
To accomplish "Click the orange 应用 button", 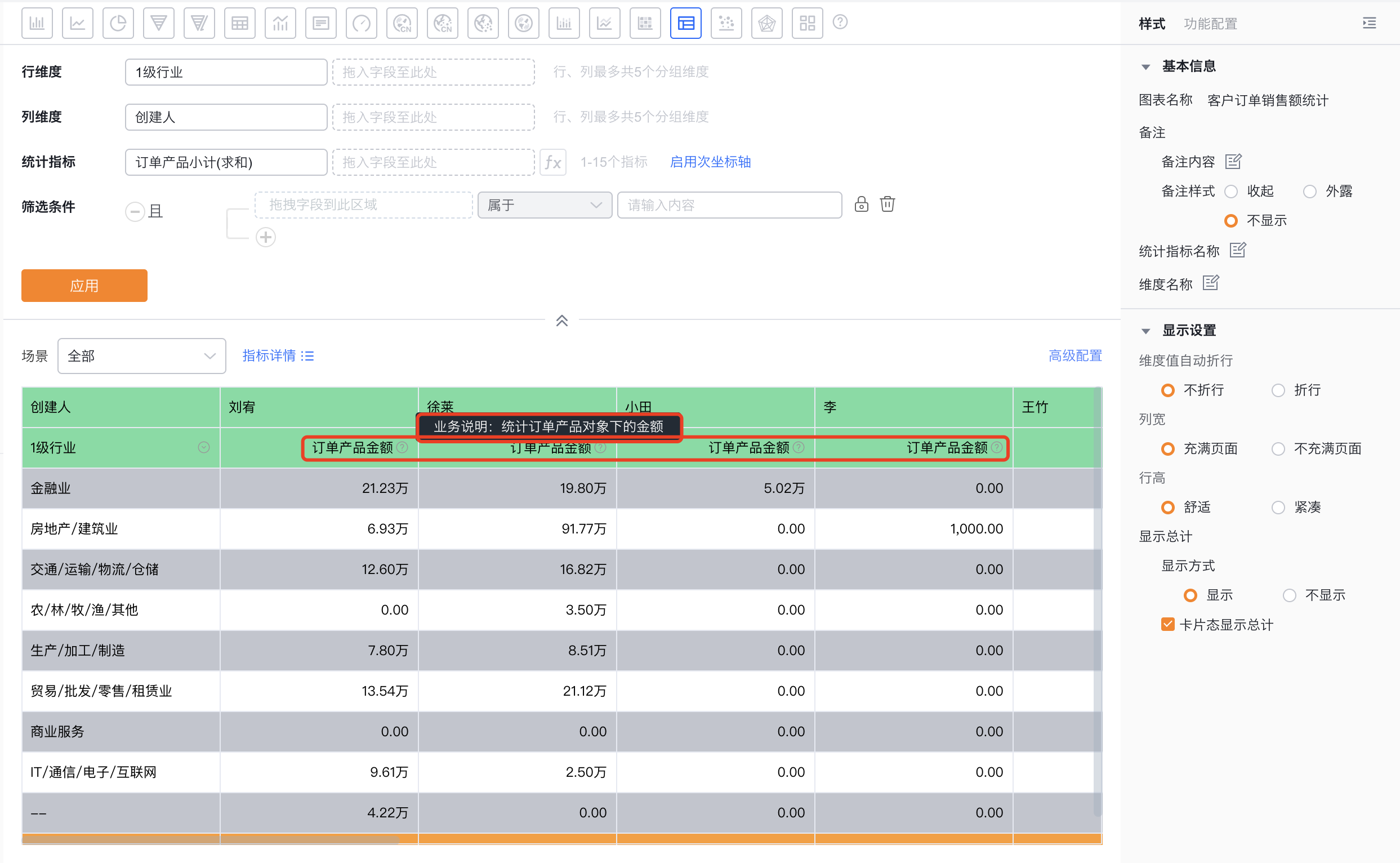I will pos(84,286).
